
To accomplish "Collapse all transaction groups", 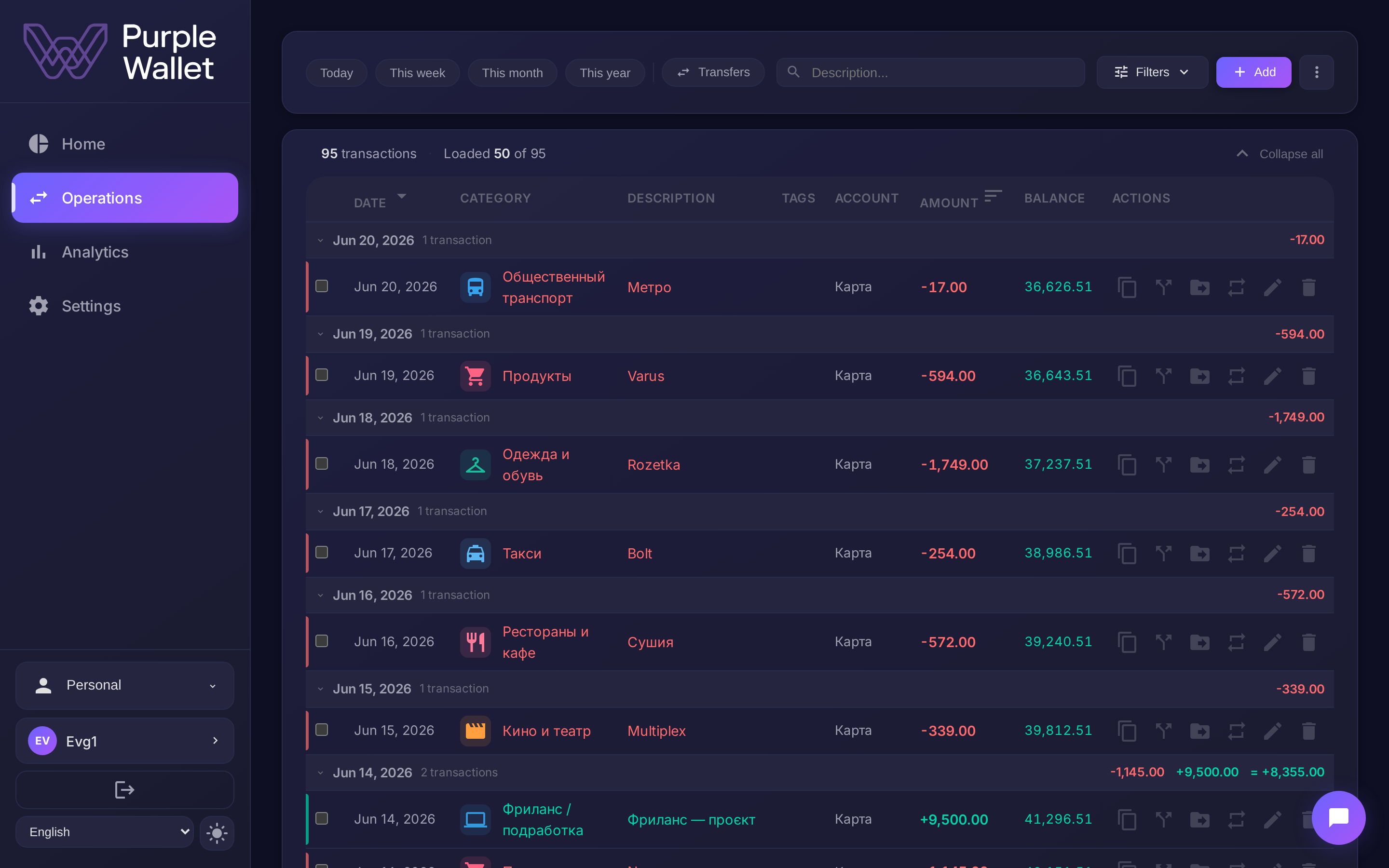I will 1280,154.
